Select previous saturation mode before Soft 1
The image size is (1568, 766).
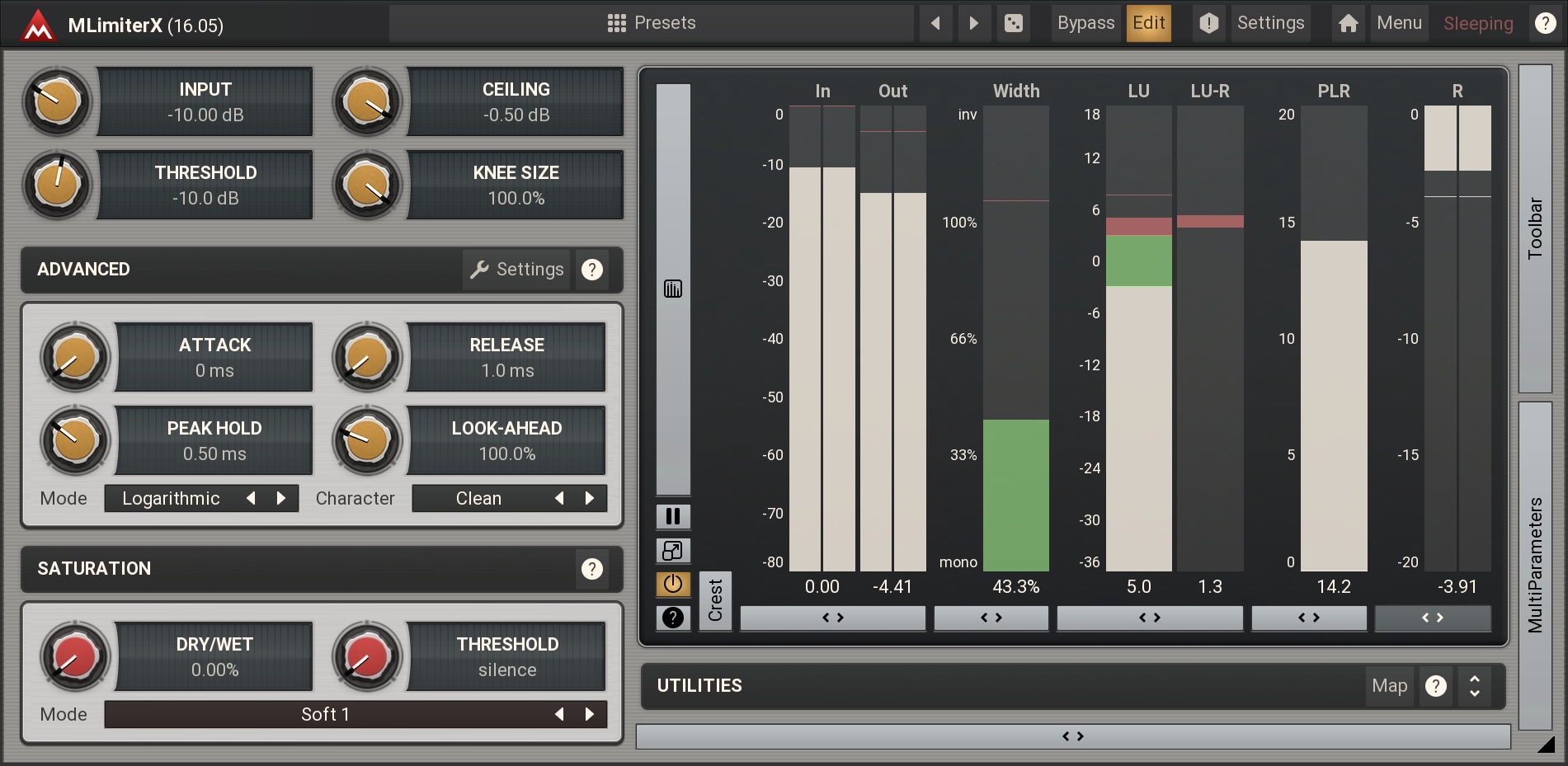[x=560, y=714]
